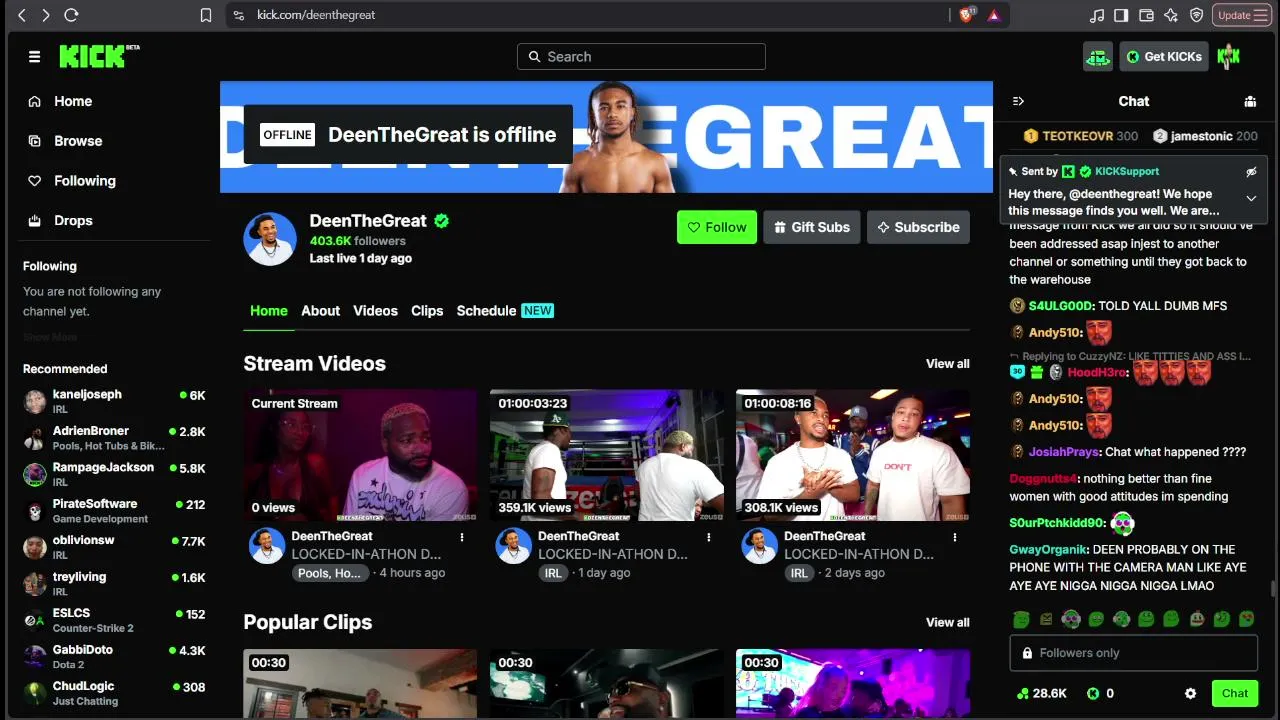Reload the page with the refresh icon
This screenshot has height=720, width=1280.
pyautogui.click(x=71, y=15)
